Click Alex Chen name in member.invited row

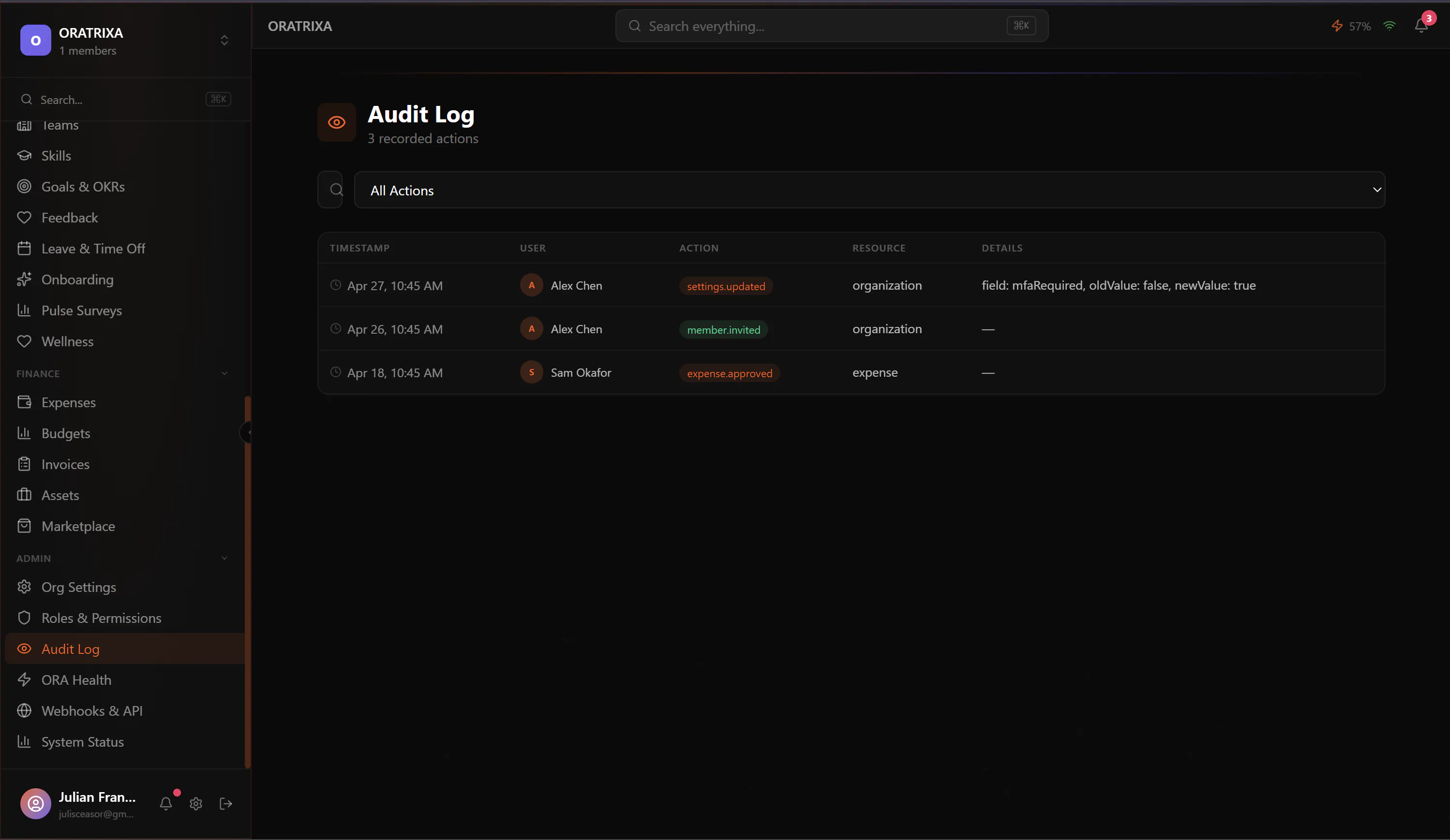576,329
